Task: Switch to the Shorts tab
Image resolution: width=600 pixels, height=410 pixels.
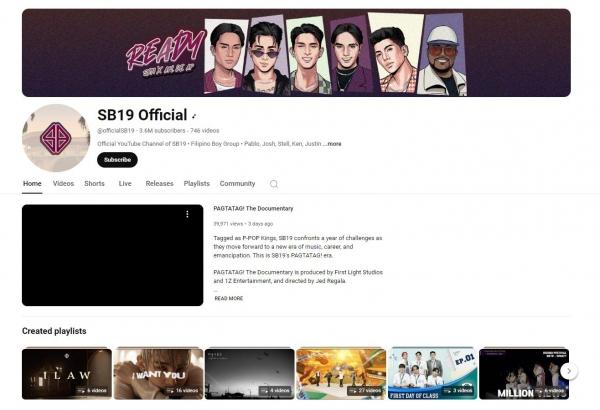Action: pyautogui.click(x=95, y=184)
